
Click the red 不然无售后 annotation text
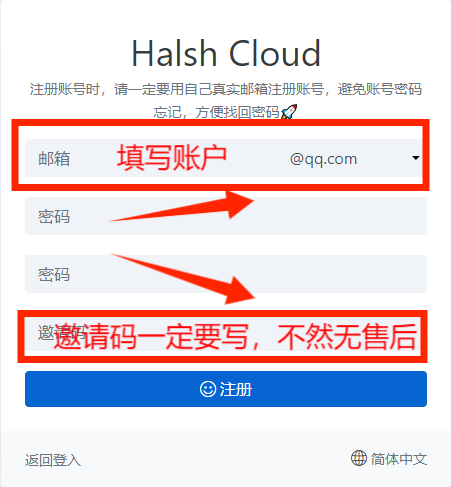click(347, 336)
